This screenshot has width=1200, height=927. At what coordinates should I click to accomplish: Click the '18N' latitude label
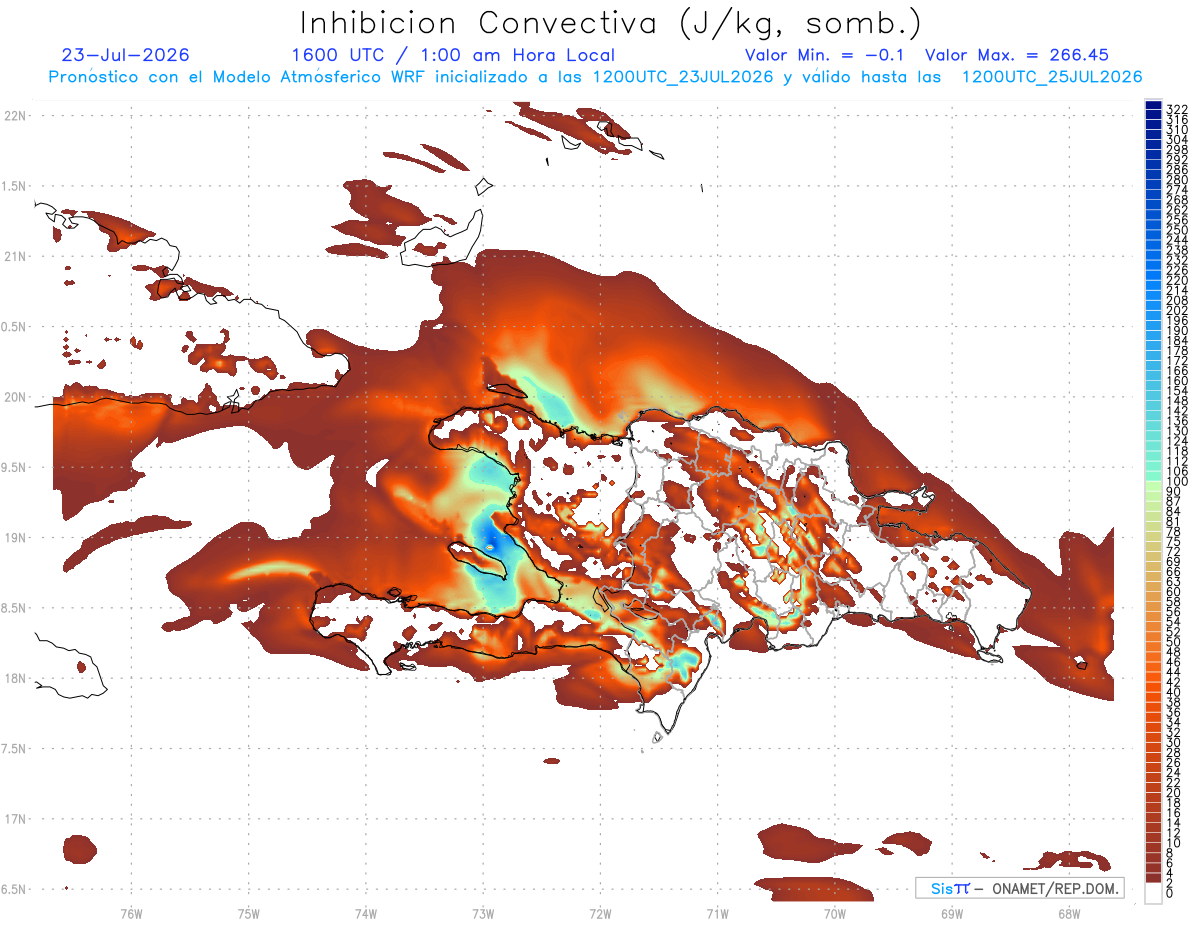(15, 678)
